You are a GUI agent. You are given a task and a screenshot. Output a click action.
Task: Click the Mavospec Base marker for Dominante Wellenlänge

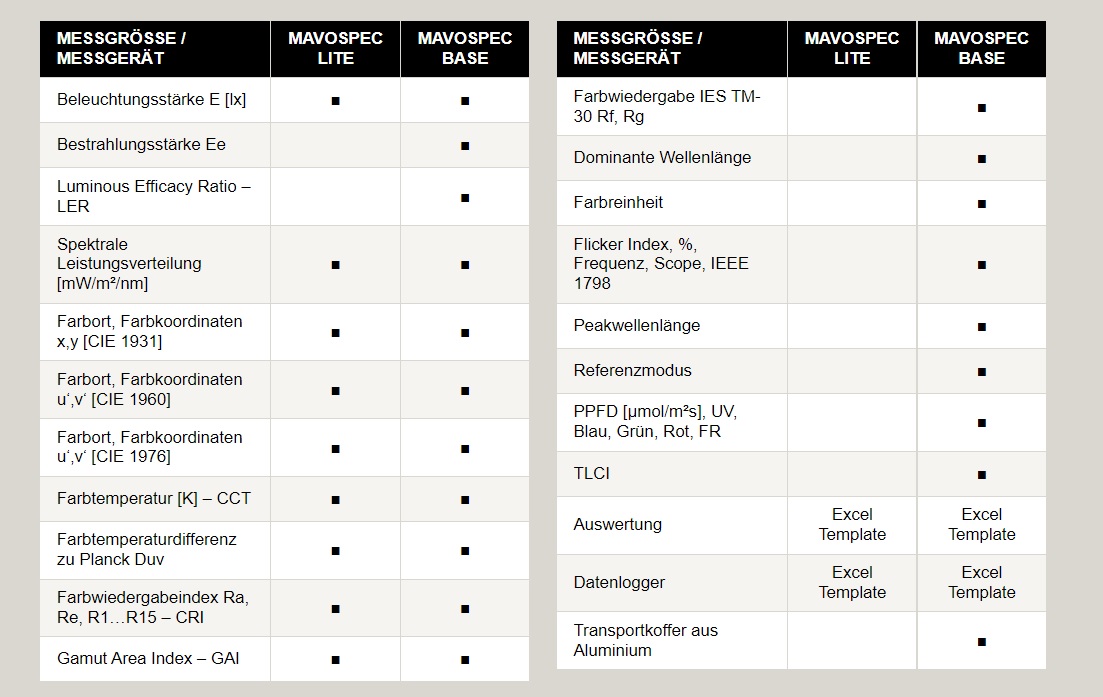[981, 159]
